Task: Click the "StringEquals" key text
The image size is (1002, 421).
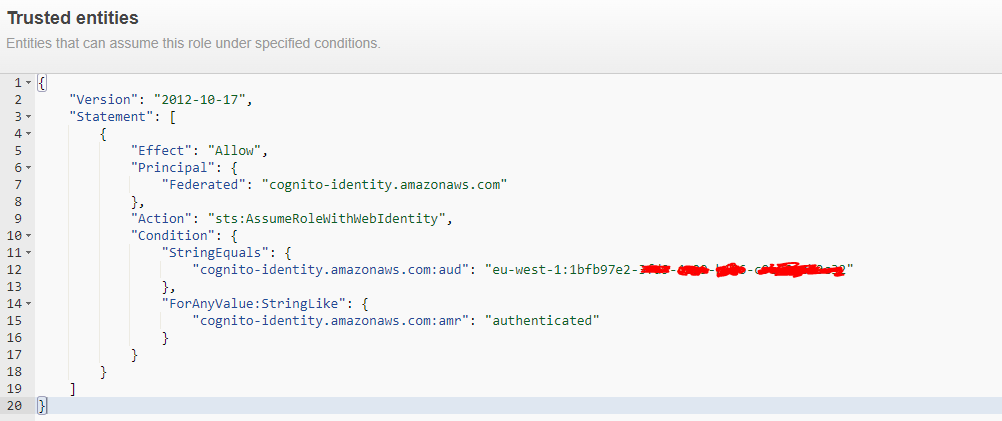Action: pos(215,253)
